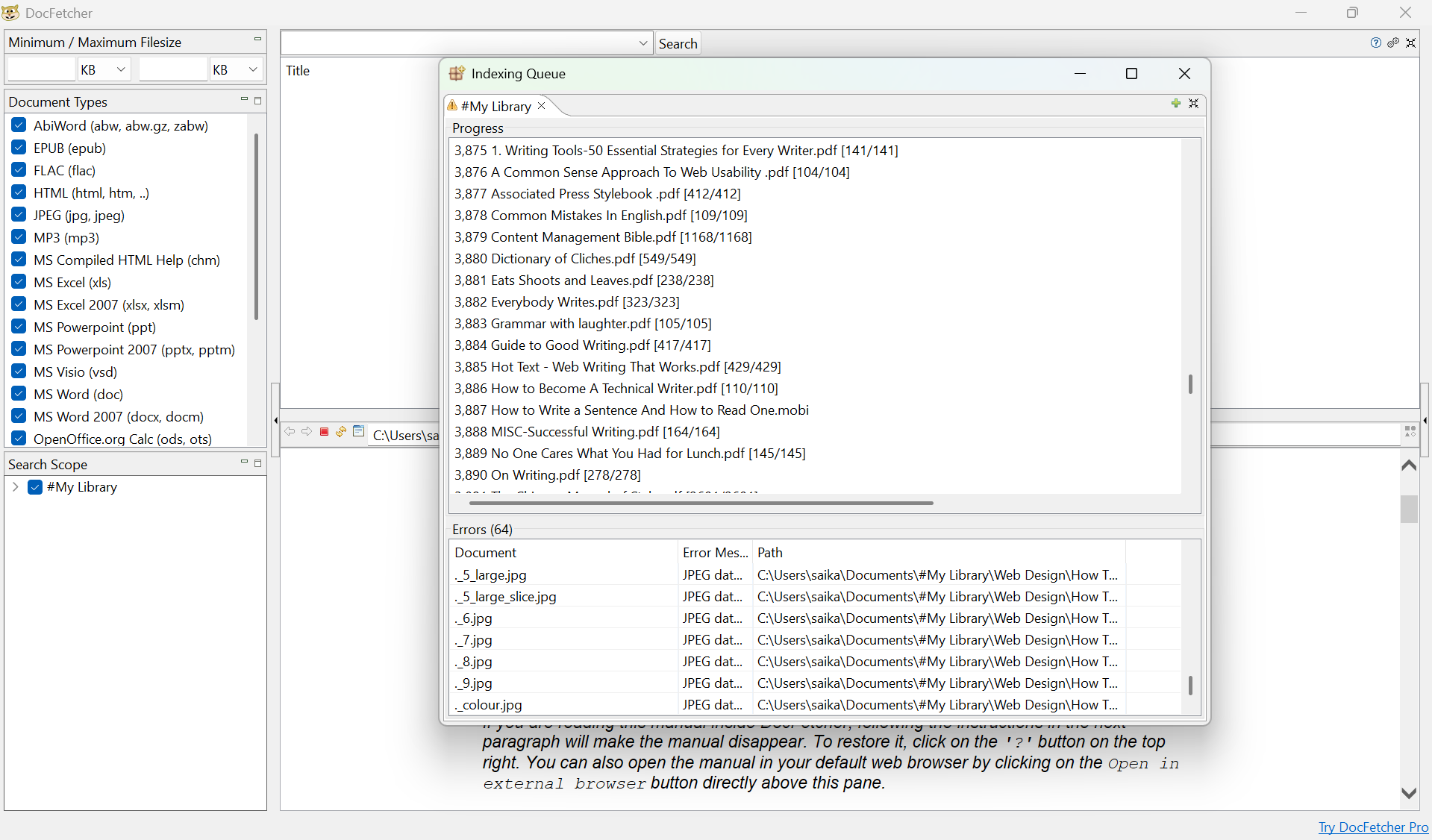
Task: Uncheck MS Compiled HTML Help (chm)
Action: (x=19, y=260)
